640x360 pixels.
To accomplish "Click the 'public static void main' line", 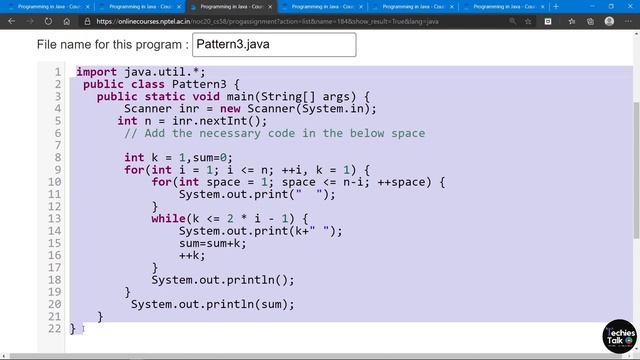I will [233, 96].
